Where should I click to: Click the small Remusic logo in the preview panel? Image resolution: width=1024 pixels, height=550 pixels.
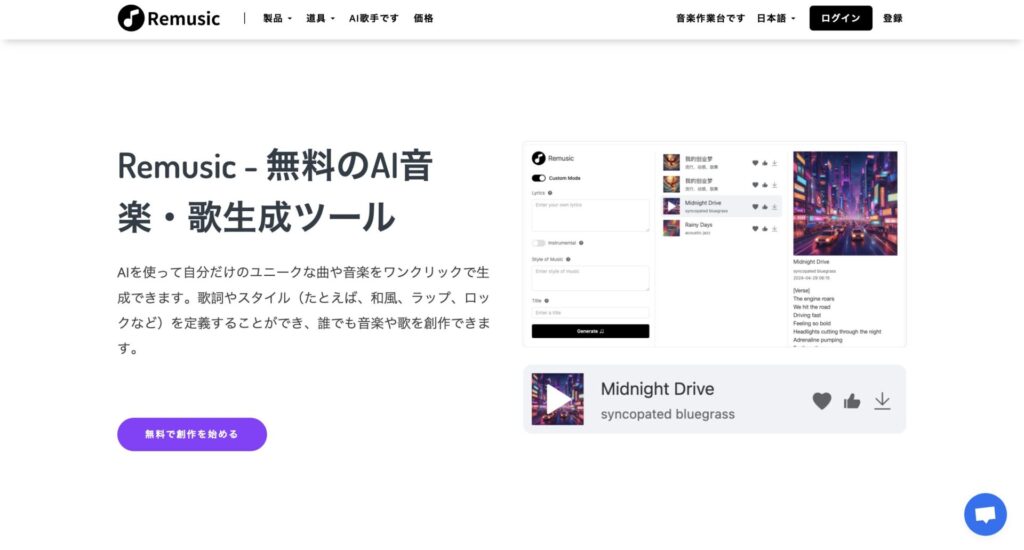pos(552,158)
